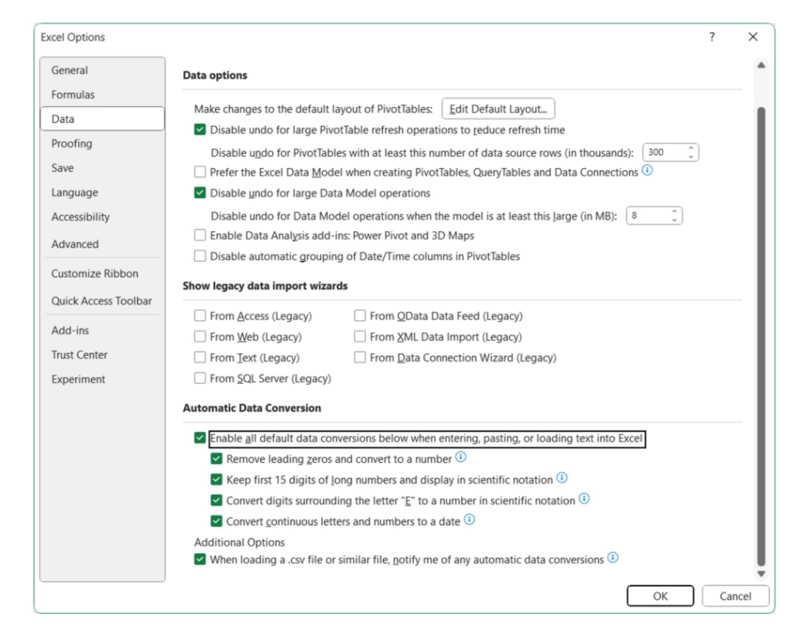Image resolution: width=800 pixels, height=630 pixels.
Task: Decrease Data Model MB size spinner down arrow
Action: 674,220
